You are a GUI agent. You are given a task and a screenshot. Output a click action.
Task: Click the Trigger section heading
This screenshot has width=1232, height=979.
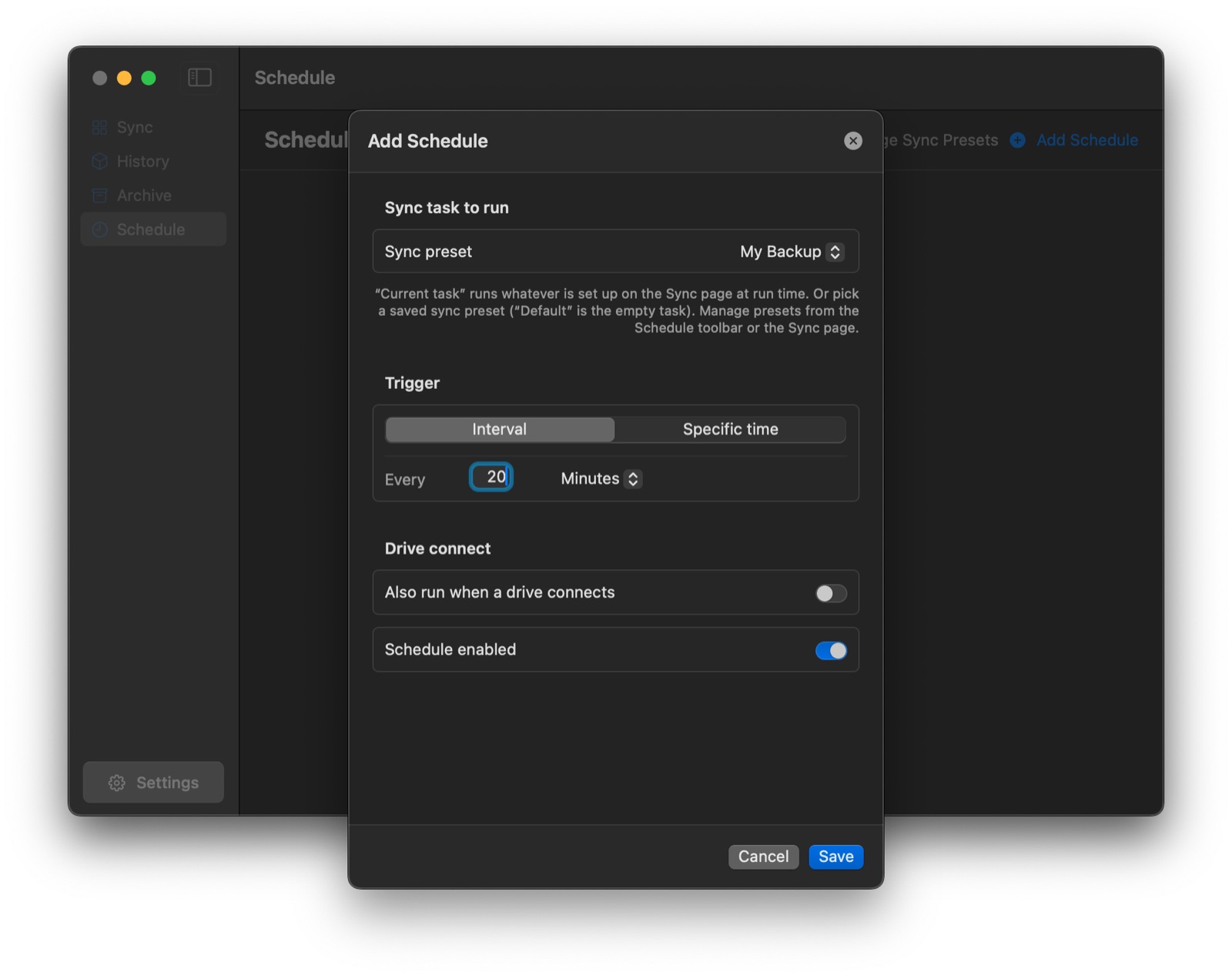(412, 384)
